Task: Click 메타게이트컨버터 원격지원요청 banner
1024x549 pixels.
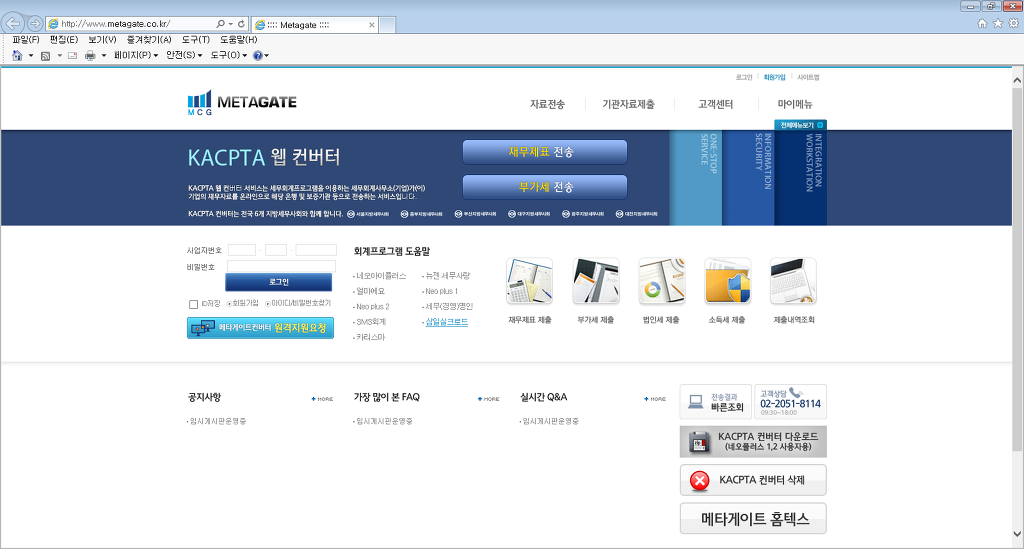Action: [x=261, y=328]
